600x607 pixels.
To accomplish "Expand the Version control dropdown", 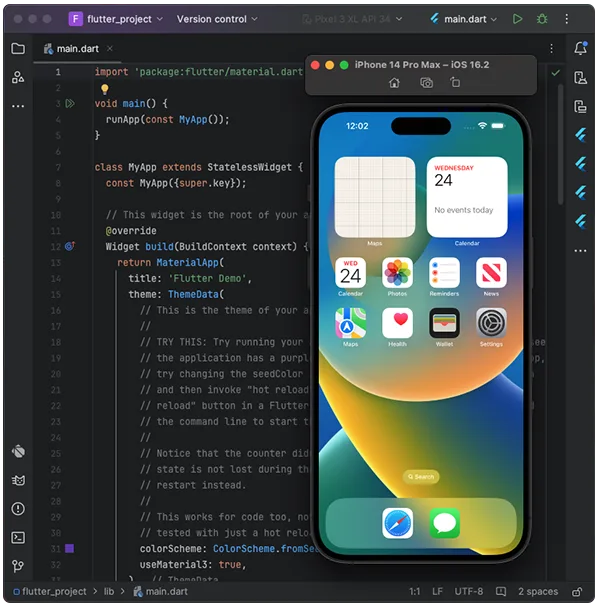I will 217,19.
